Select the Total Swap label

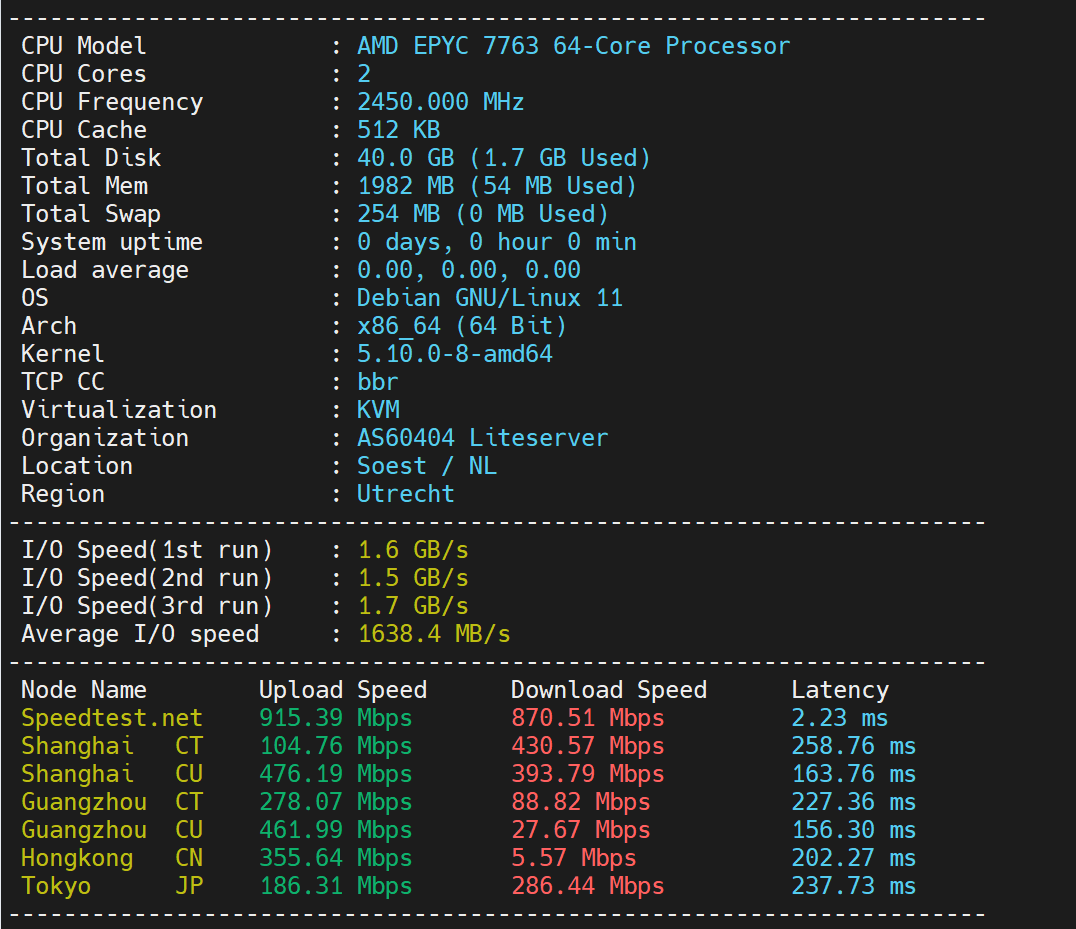click(91, 215)
